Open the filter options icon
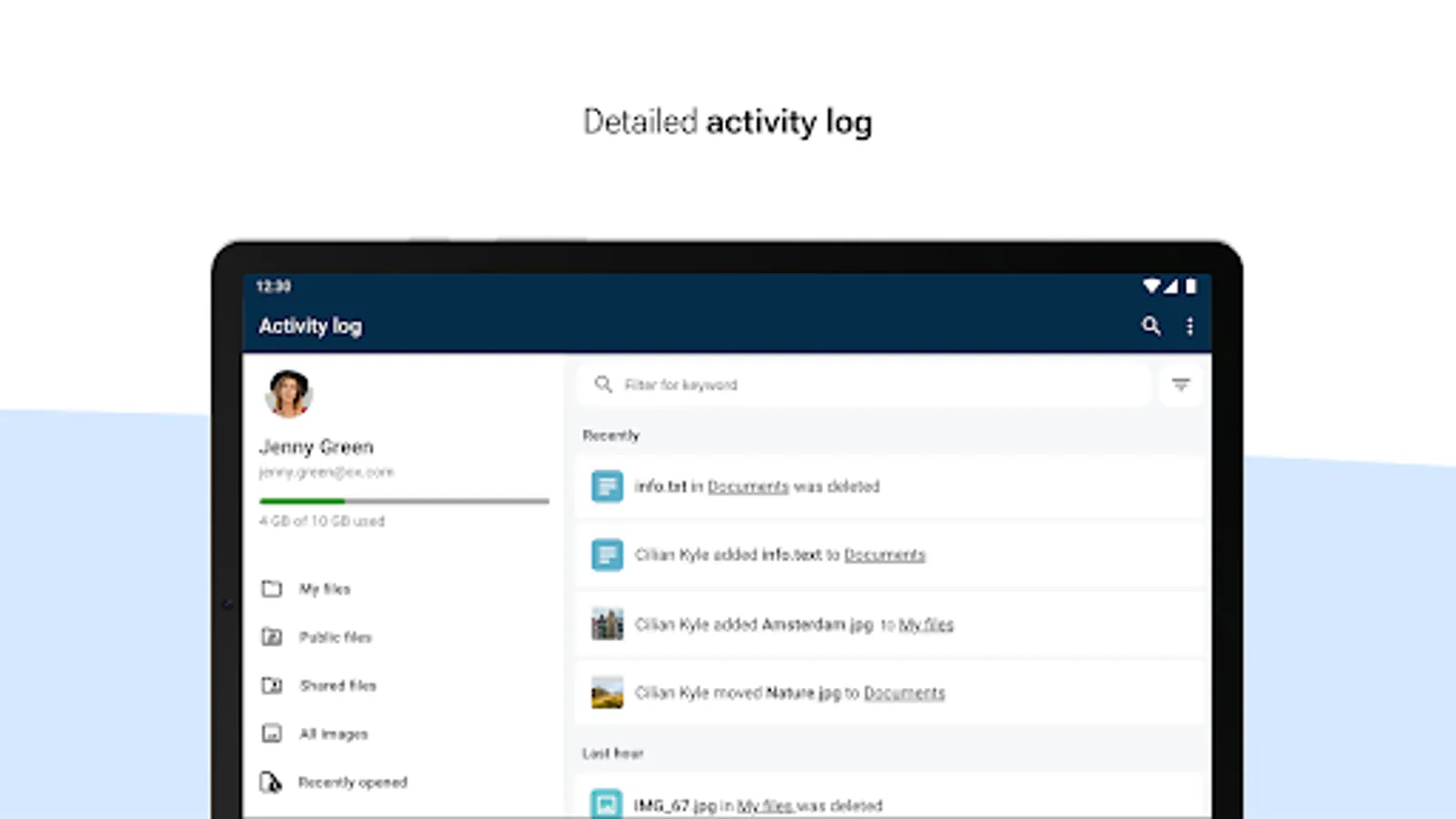This screenshot has width=1456, height=819. [x=1180, y=385]
